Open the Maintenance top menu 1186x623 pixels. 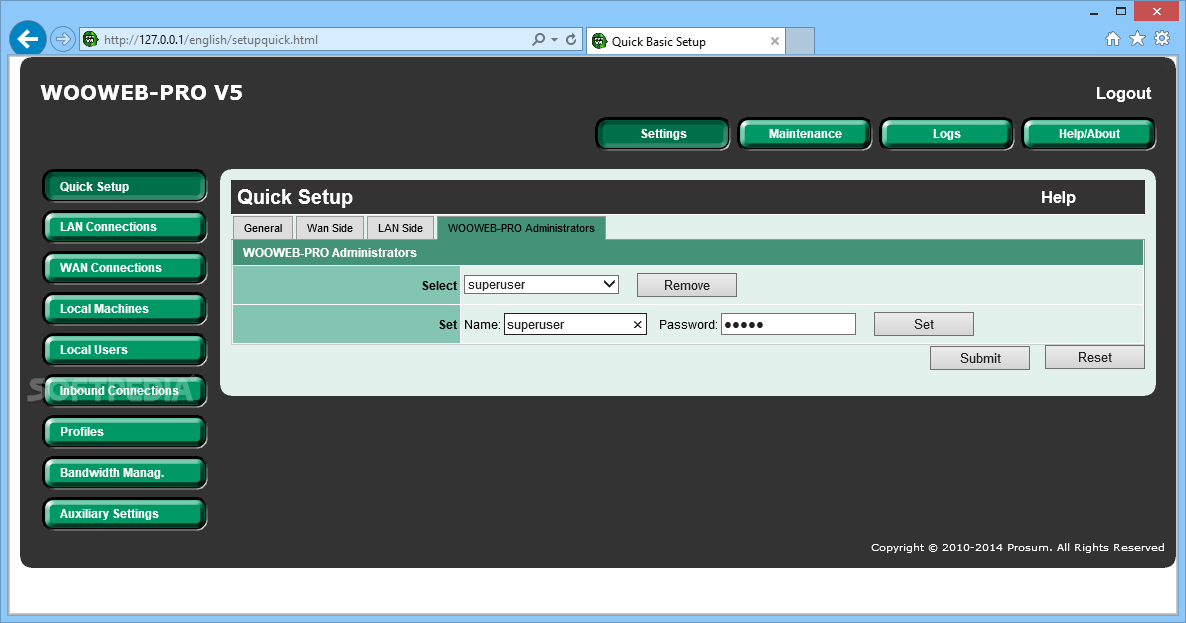coord(805,134)
